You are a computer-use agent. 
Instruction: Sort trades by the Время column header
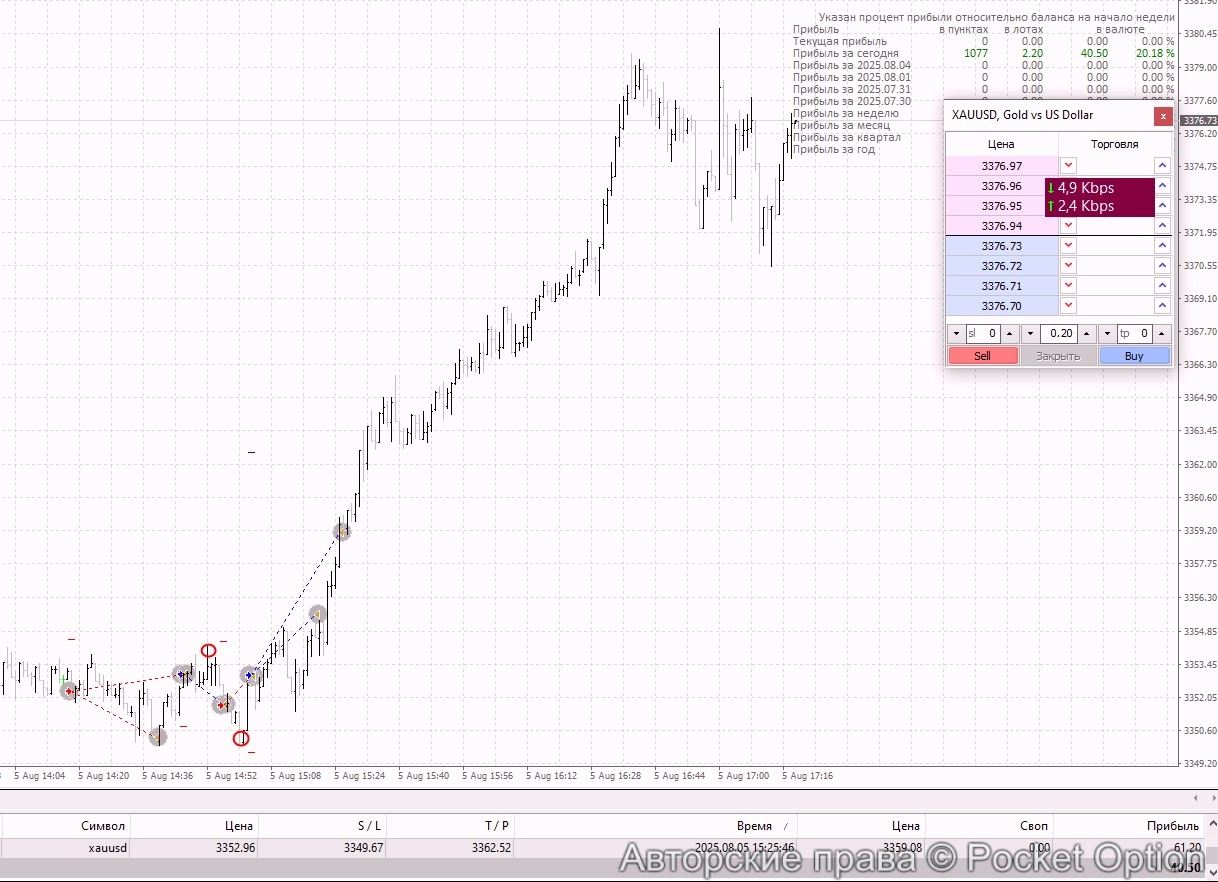(x=754, y=826)
